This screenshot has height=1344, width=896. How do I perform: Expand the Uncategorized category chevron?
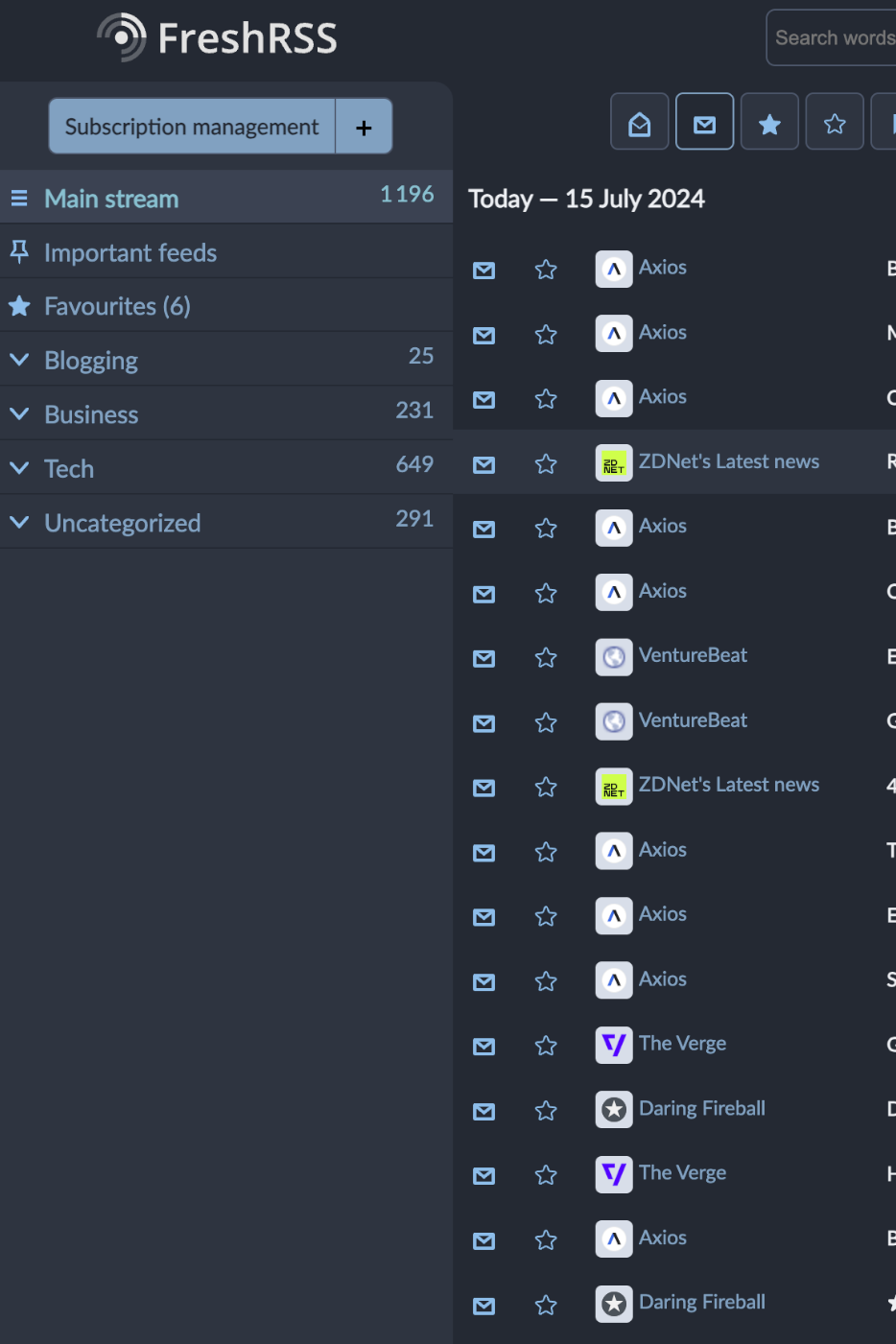pos(19,522)
